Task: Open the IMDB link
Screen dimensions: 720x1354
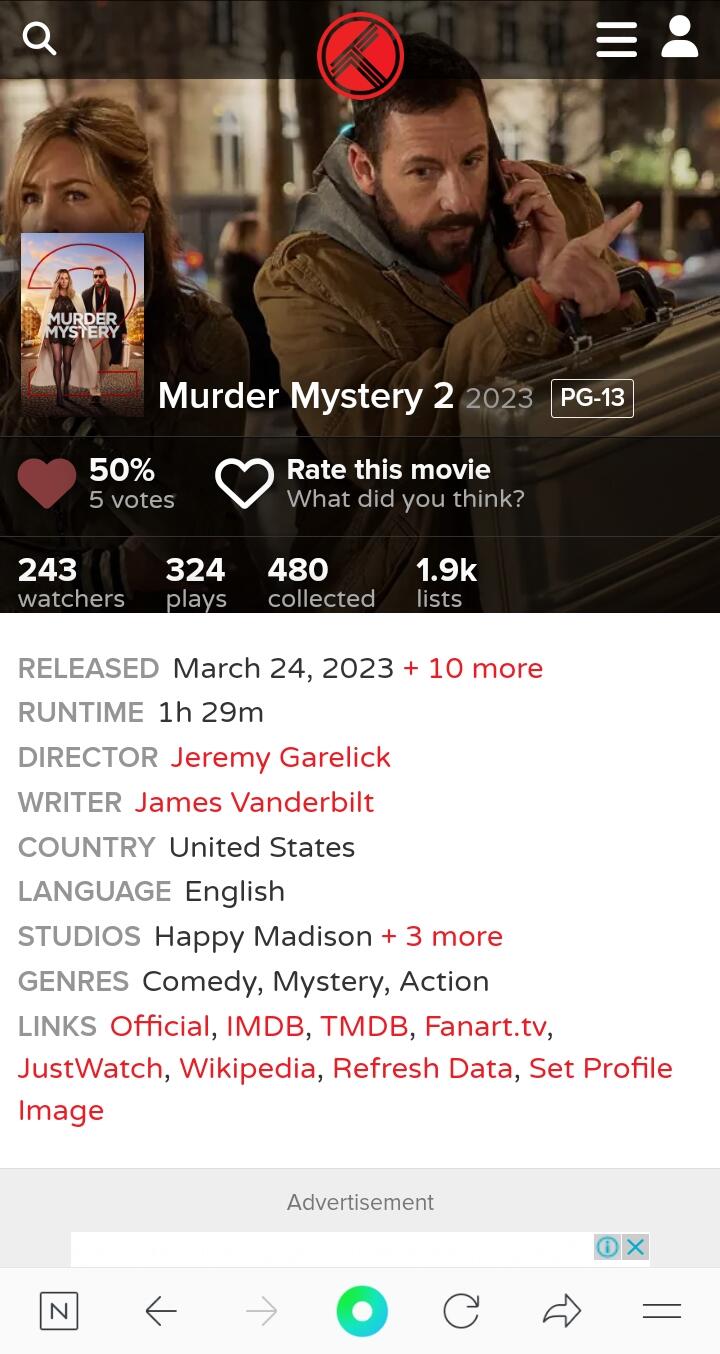Action: pyautogui.click(x=265, y=1026)
